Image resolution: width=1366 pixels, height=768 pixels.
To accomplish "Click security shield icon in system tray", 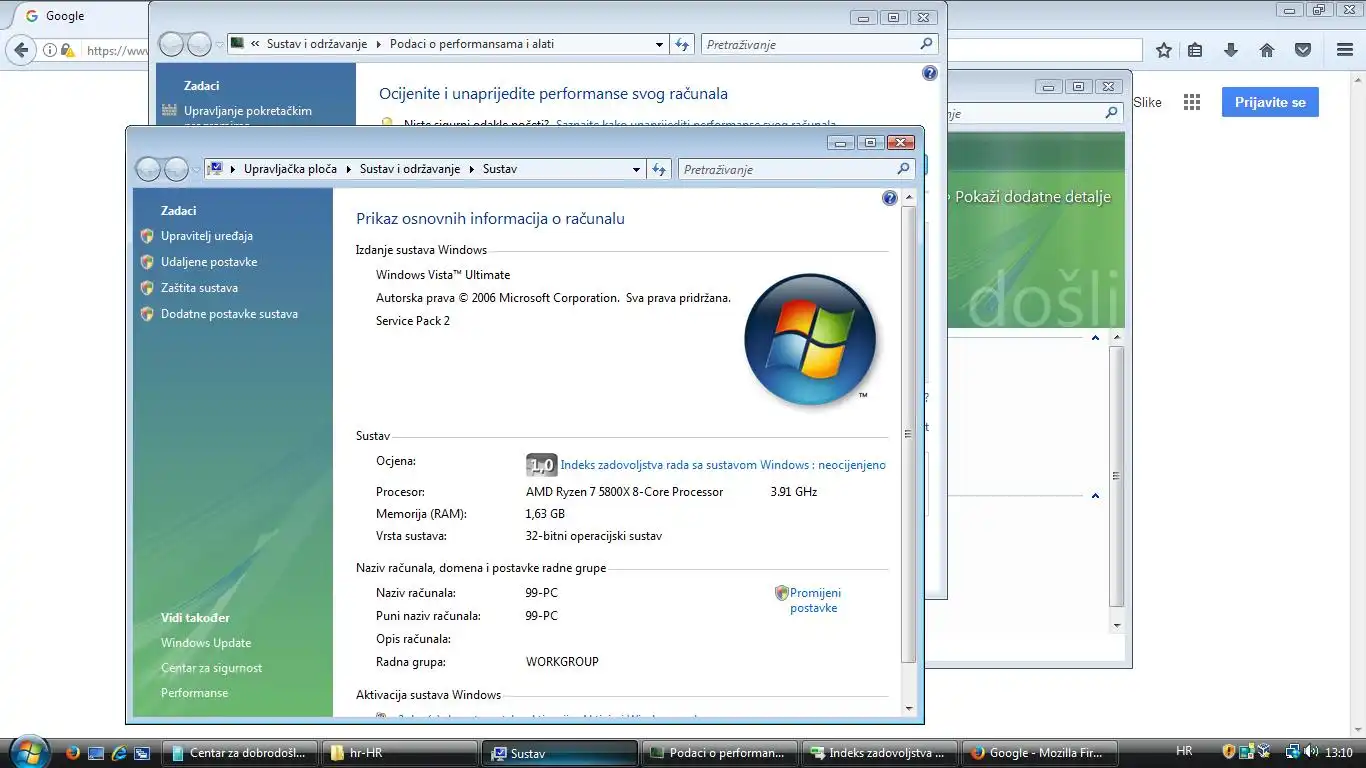I will tap(1230, 752).
